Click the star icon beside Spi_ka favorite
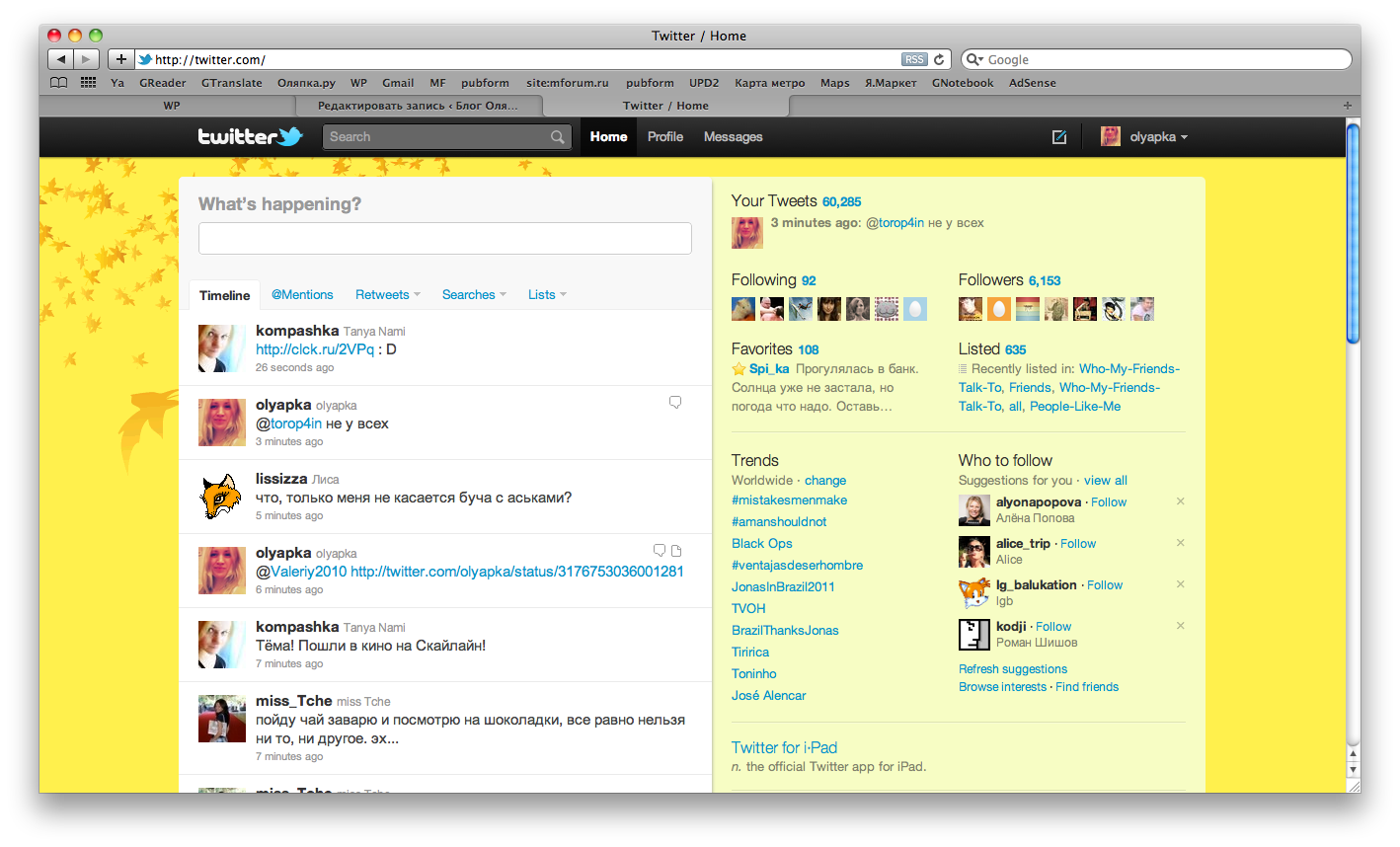 (x=739, y=368)
